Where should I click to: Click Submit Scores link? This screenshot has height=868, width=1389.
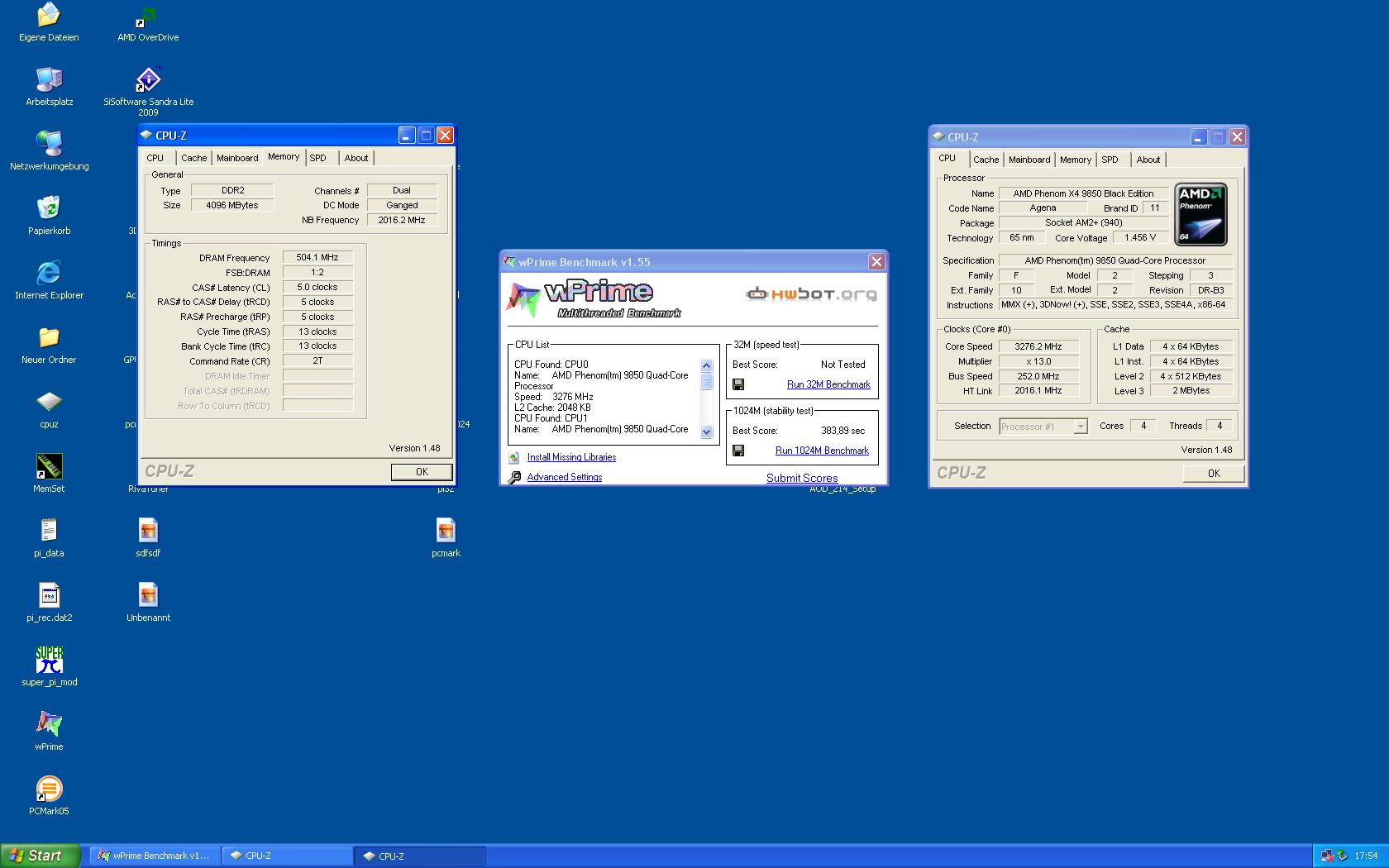click(x=802, y=478)
